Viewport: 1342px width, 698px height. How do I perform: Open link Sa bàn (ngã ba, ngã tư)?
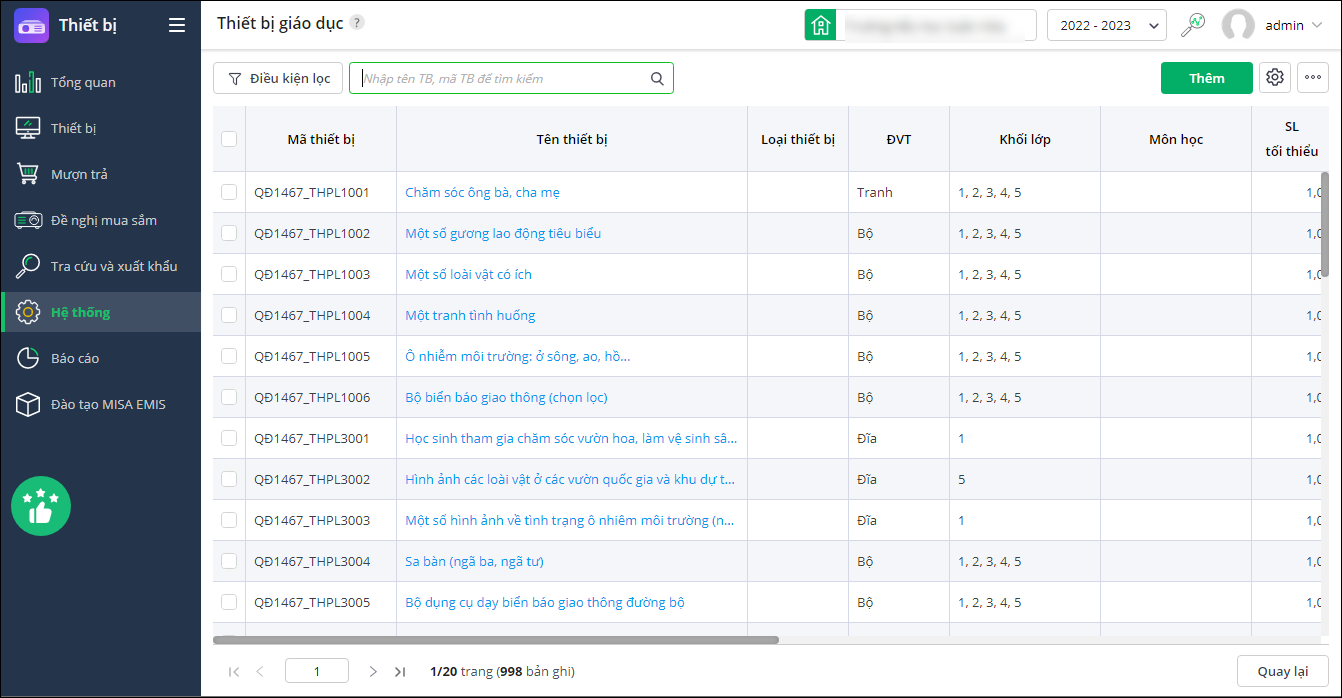coord(474,561)
